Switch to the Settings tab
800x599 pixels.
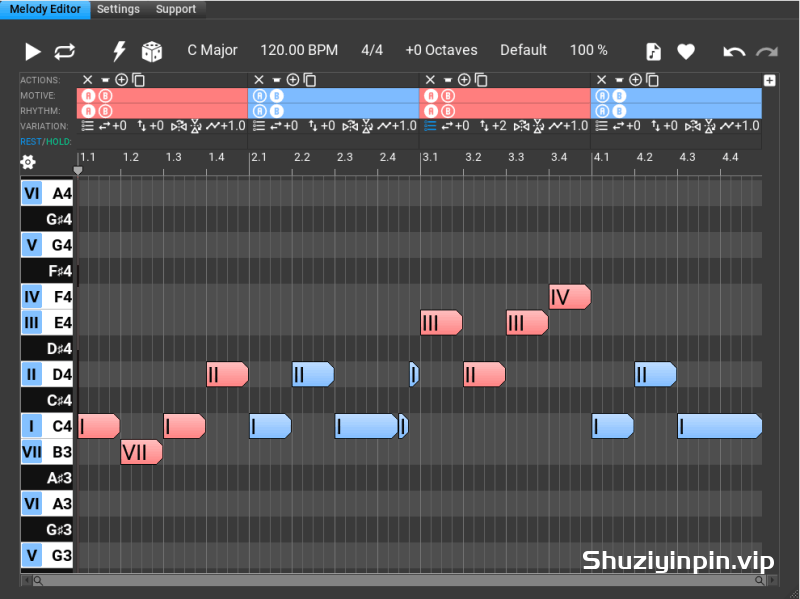pos(118,9)
